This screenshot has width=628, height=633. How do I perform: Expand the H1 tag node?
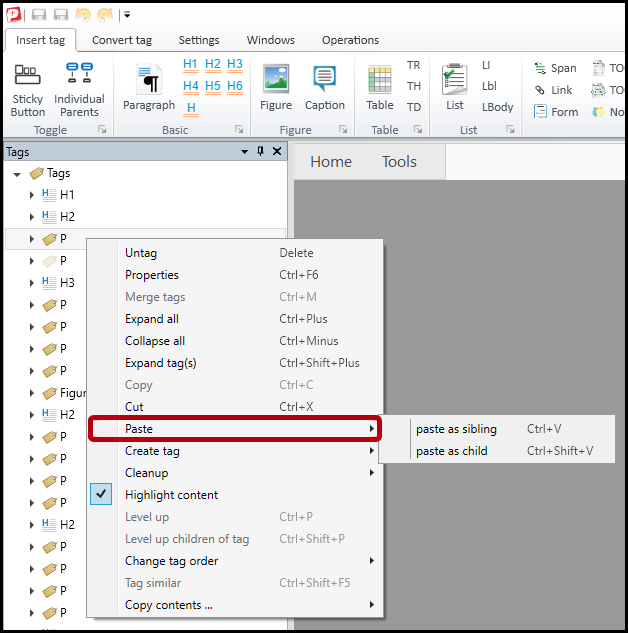coord(31,195)
